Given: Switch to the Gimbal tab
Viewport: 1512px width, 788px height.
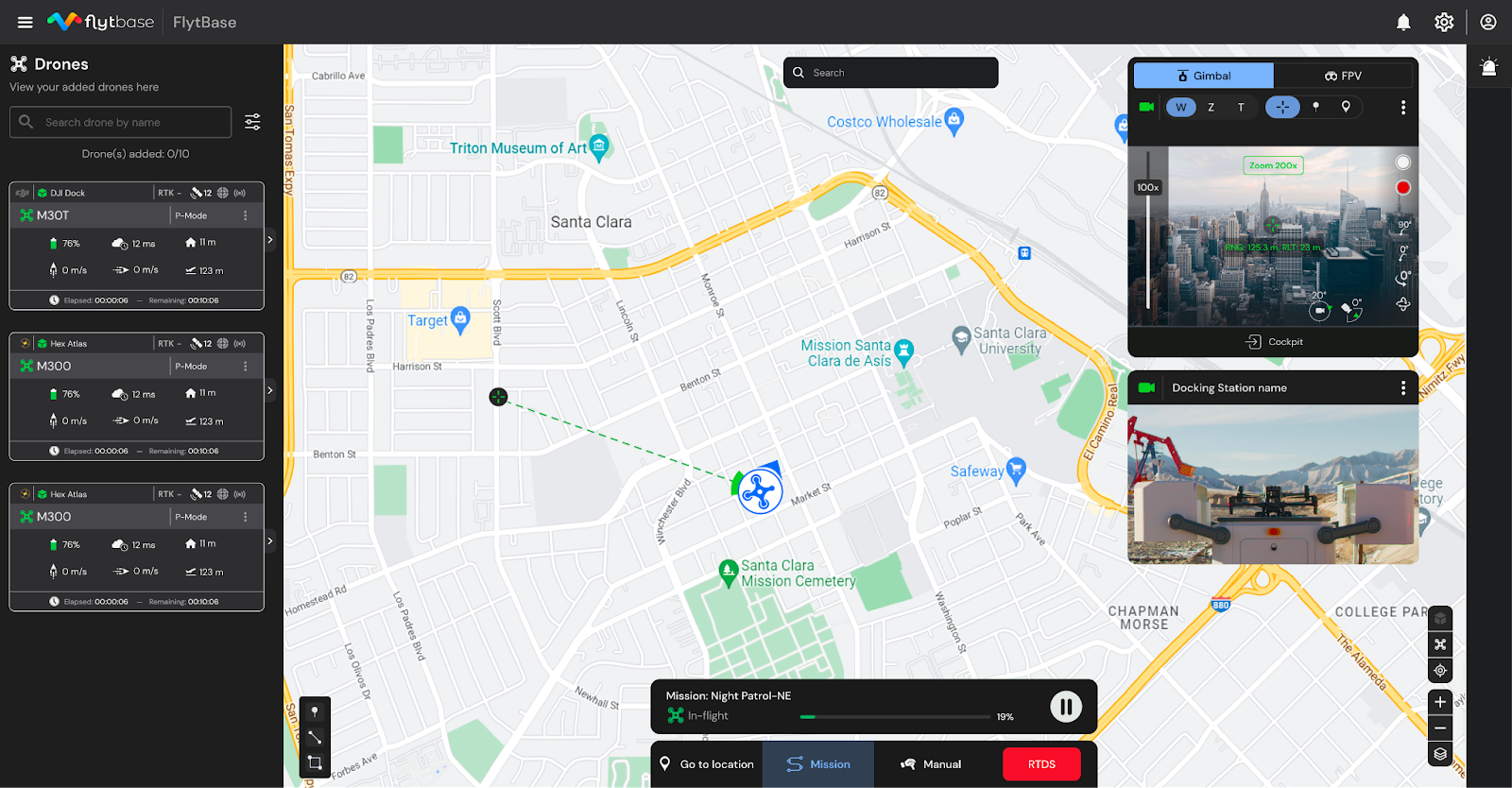Looking at the screenshot, I should [1204, 76].
